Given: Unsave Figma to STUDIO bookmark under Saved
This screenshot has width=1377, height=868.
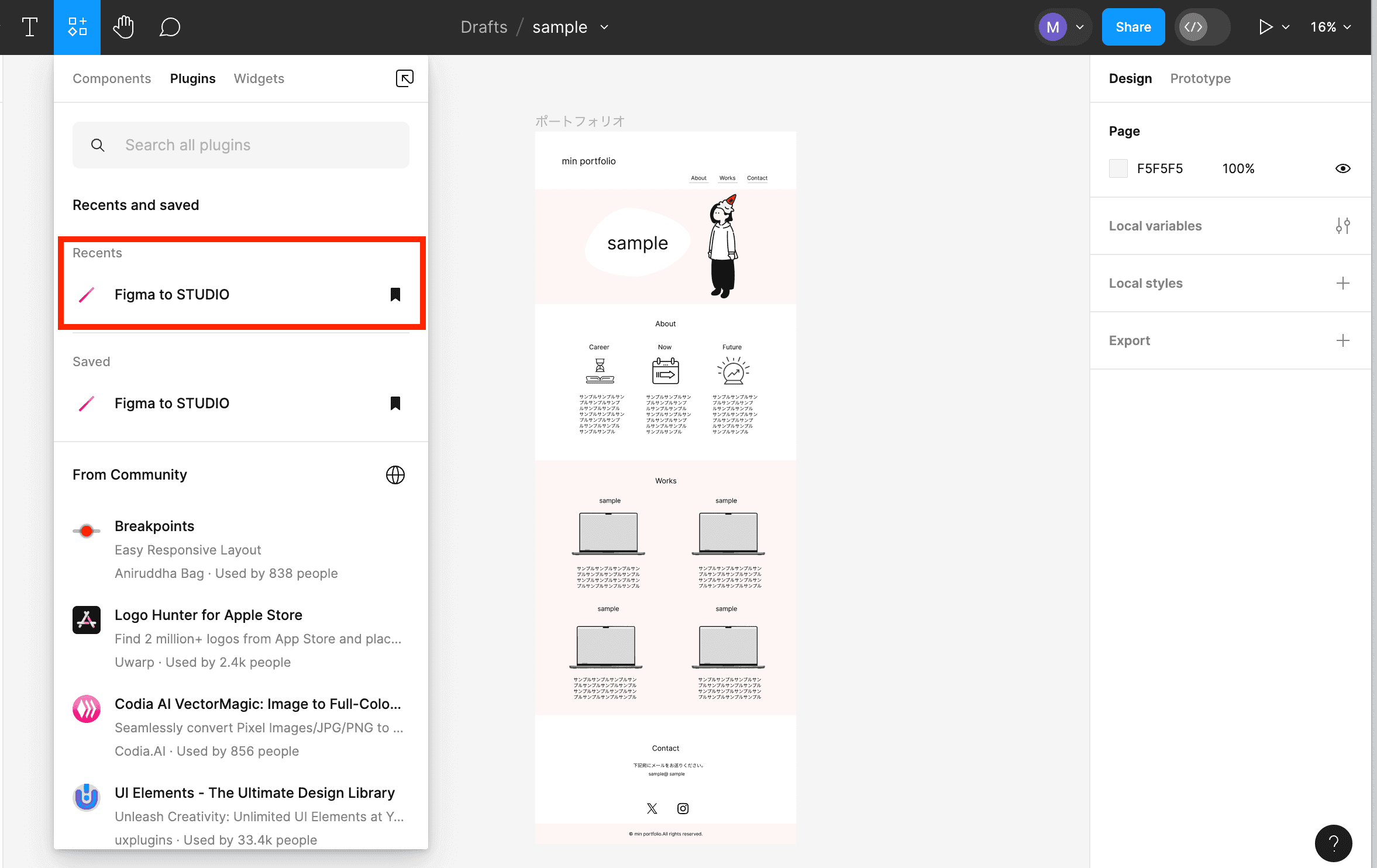Looking at the screenshot, I should (x=395, y=404).
